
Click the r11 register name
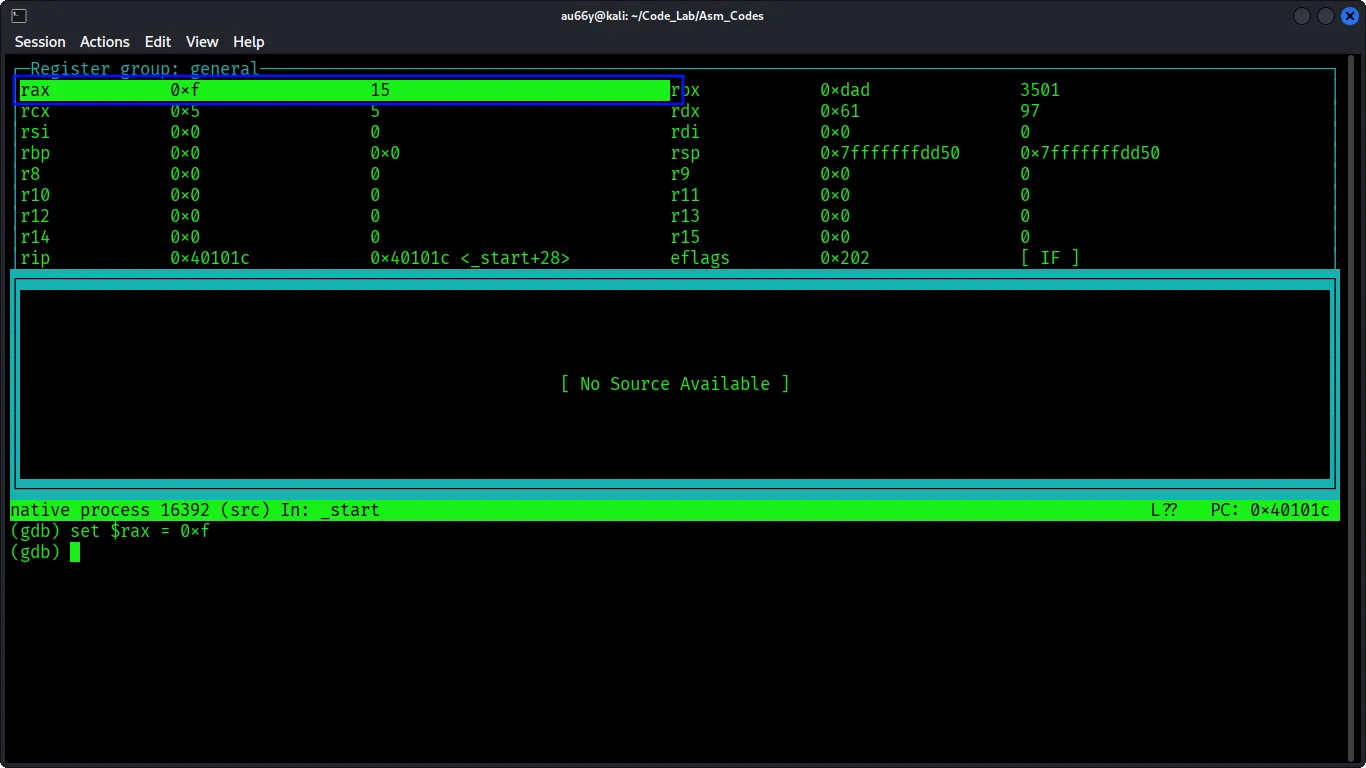coord(685,195)
